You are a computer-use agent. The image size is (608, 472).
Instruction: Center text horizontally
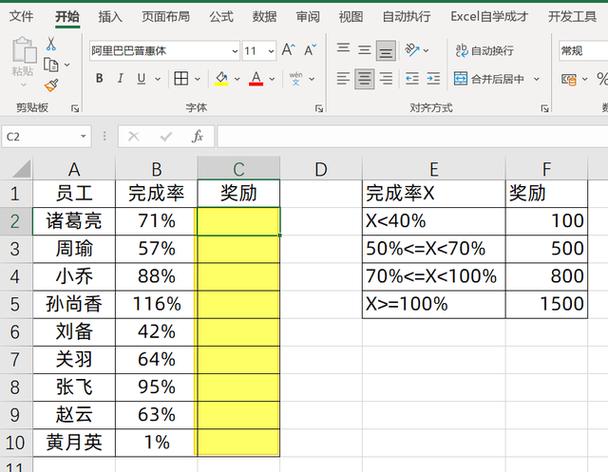[x=364, y=79]
